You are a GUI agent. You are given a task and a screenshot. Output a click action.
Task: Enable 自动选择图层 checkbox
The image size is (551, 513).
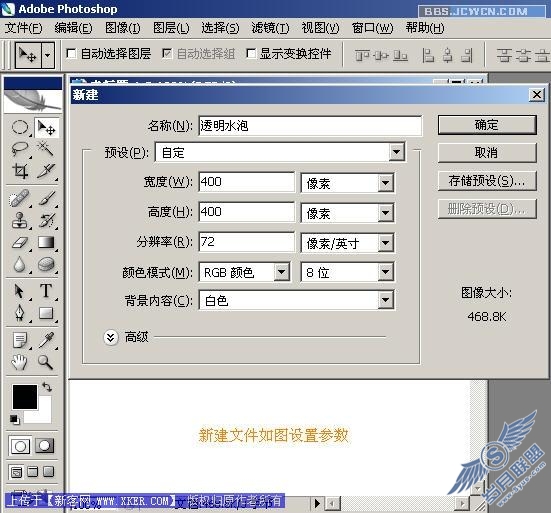click(x=71, y=54)
